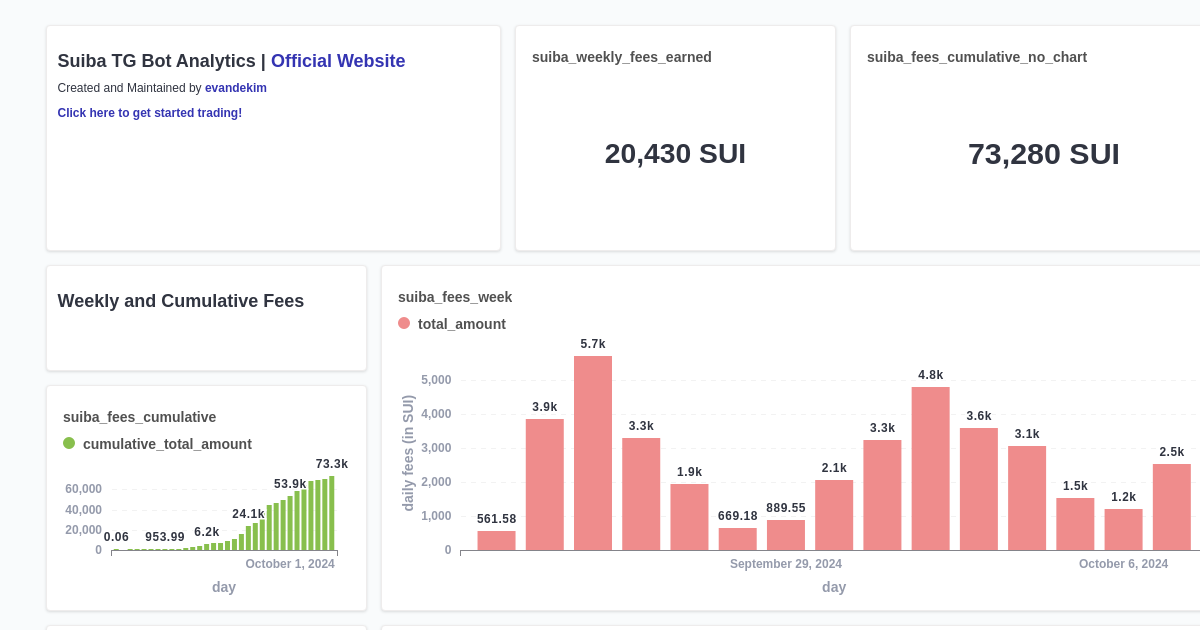Toggle the cumulative_total_amount legend entry
Image resolution: width=1200 pixels, height=630 pixels.
coord(167,444)
